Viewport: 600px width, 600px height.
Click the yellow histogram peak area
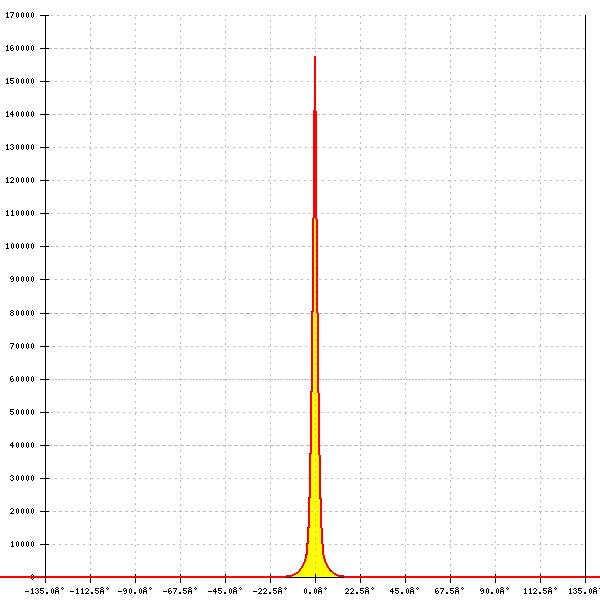315,497
